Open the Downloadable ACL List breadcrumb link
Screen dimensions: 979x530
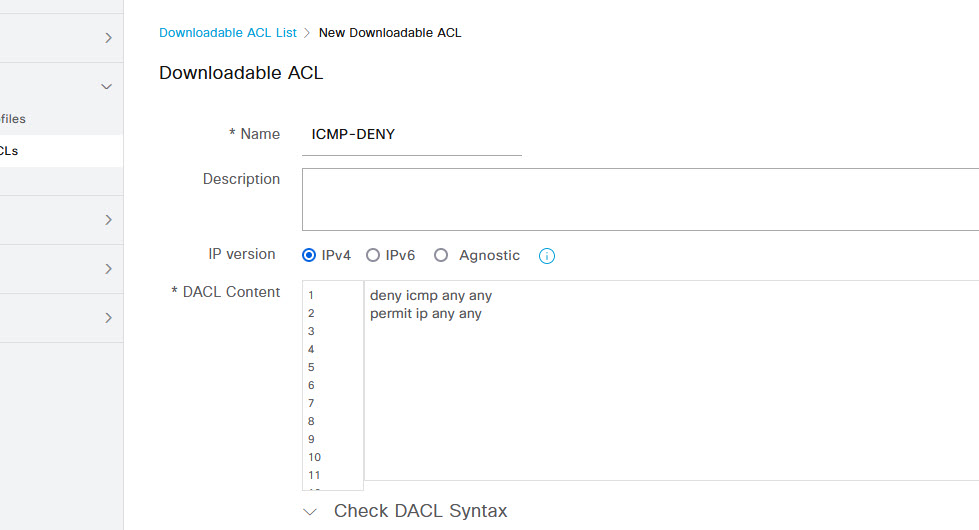228,32
